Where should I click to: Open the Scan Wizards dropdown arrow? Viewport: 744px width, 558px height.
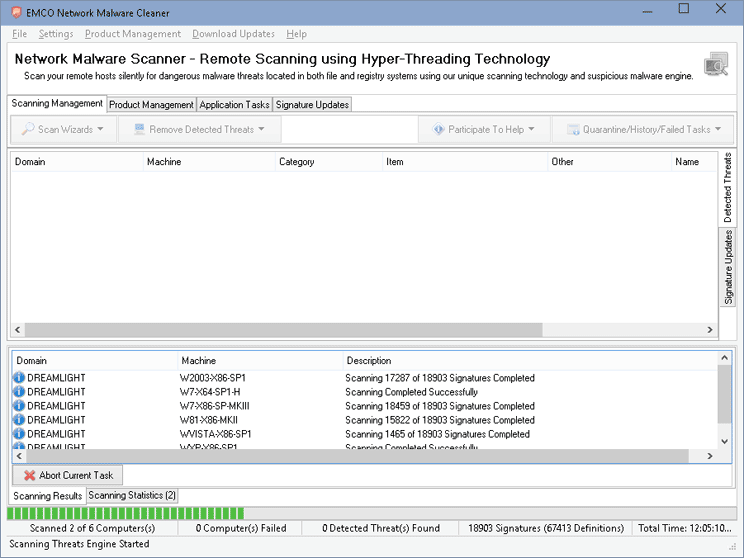[x=100, y=129]
